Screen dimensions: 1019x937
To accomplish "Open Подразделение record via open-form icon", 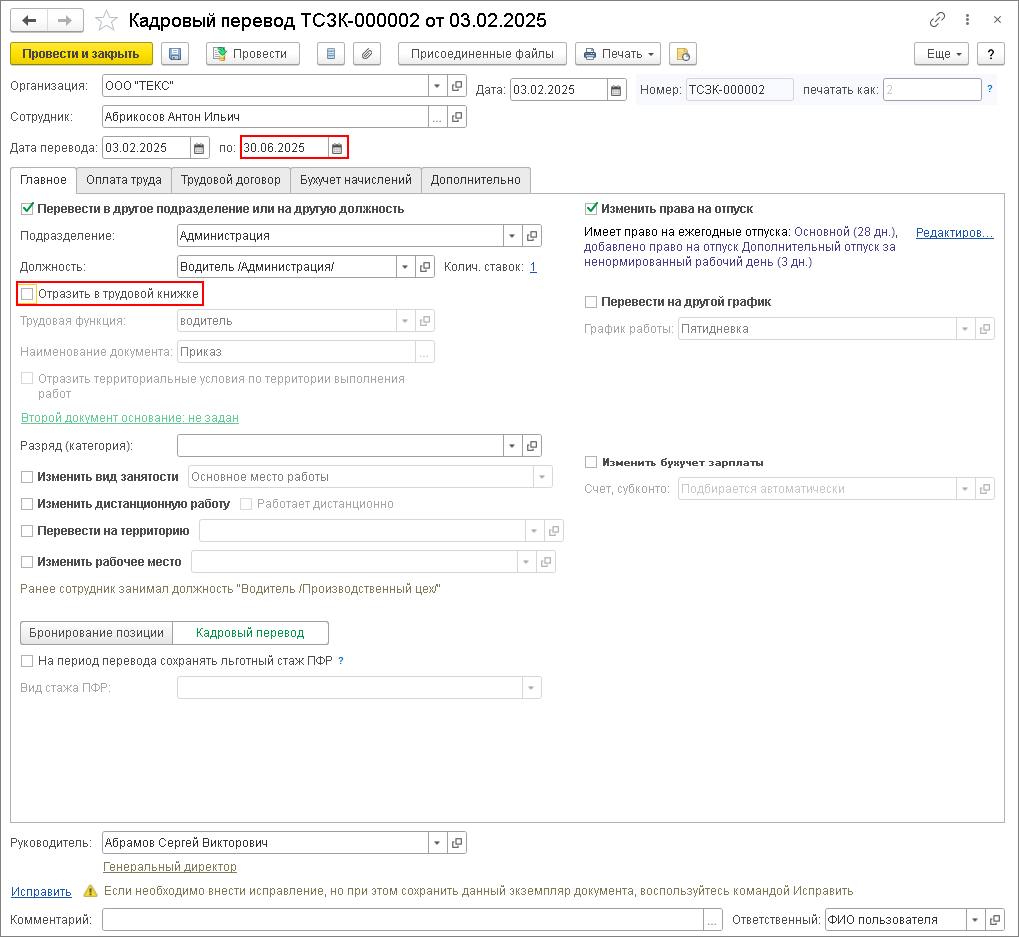I will [532, 236].
